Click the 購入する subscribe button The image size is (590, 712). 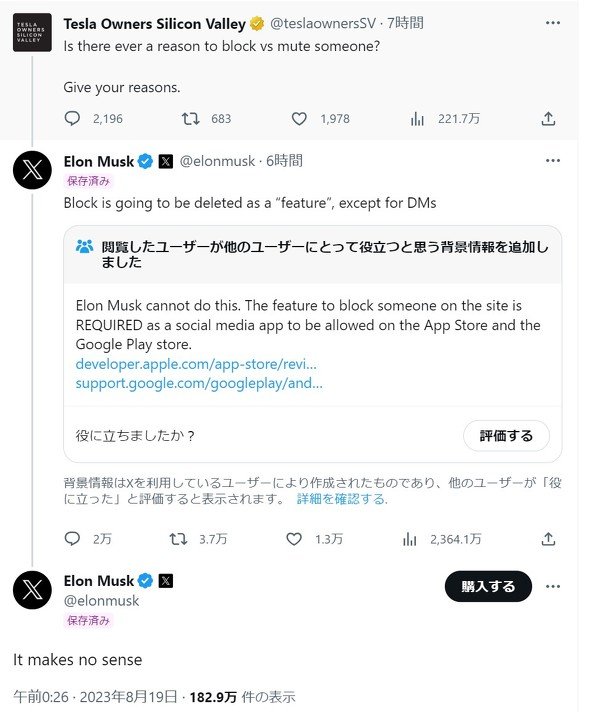pos(488,586)
